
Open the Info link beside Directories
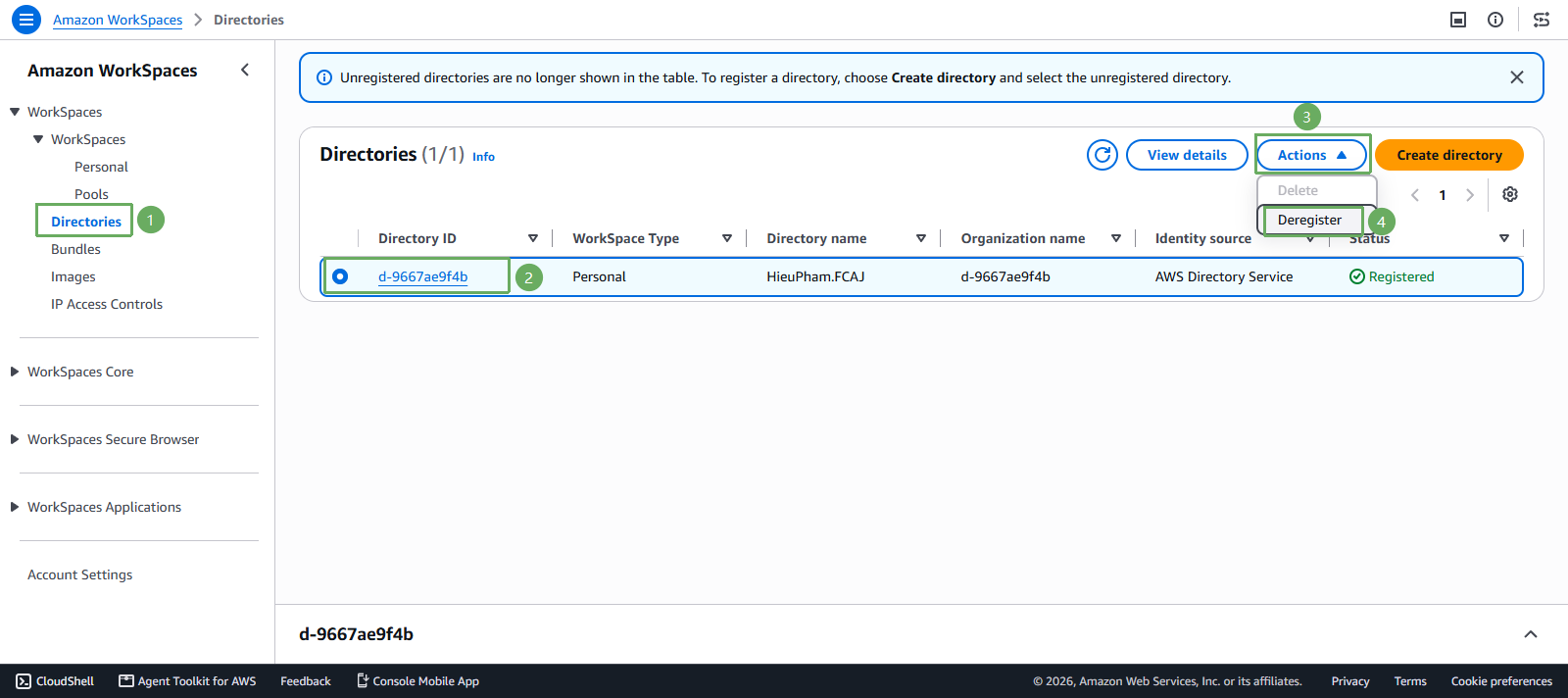[x=483, y=157]
